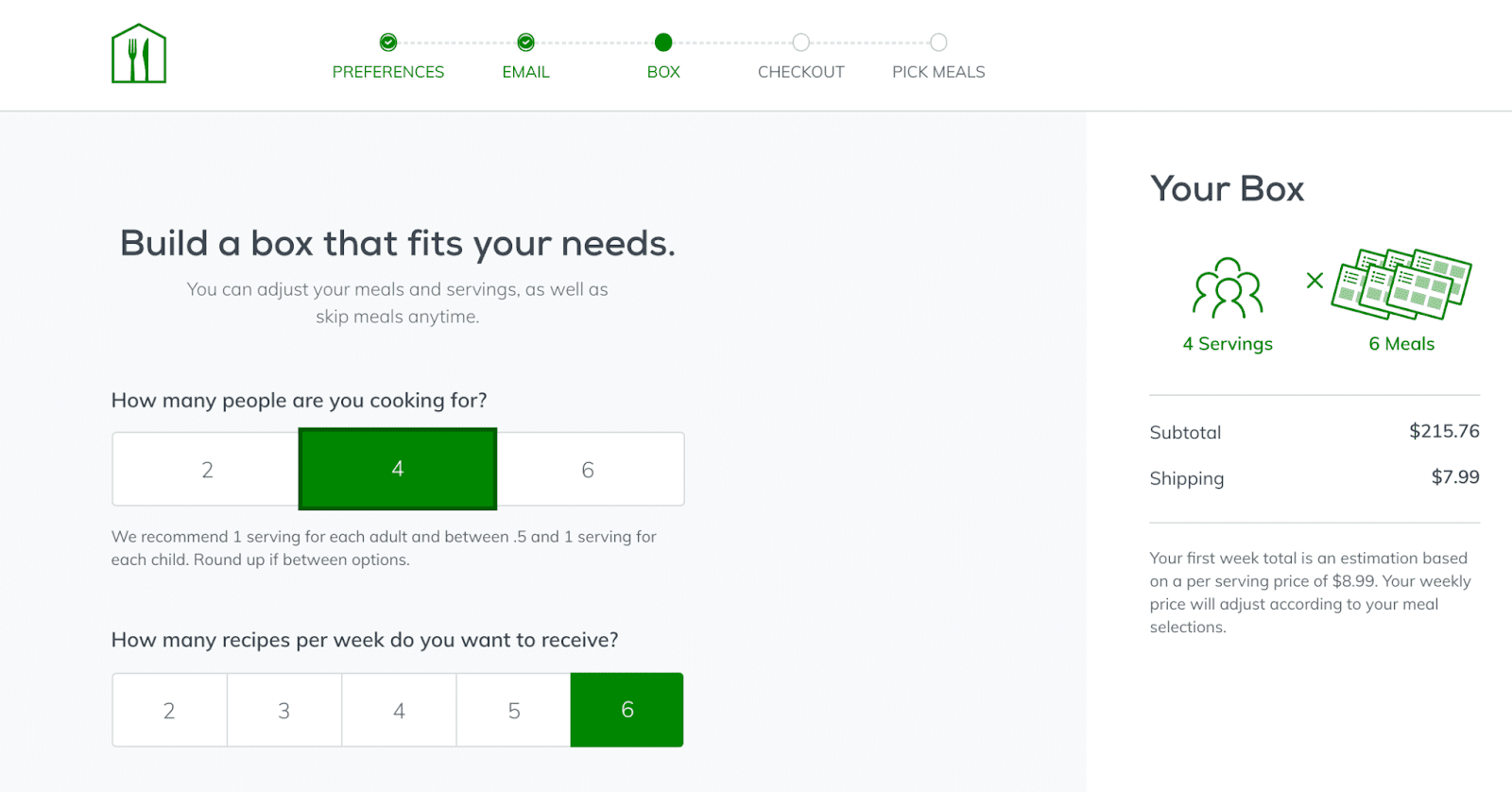The image size is (1512, 792).
Task: Click the multiply sign between servings and meals
Action: [1314, 281]
